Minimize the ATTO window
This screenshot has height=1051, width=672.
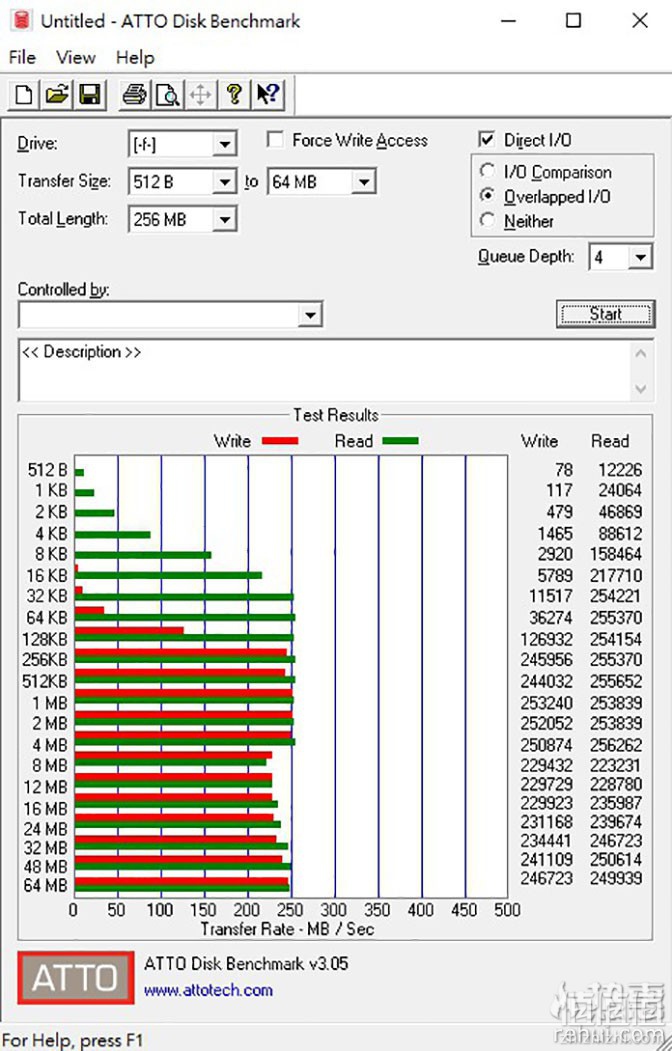tap(509, 20)
